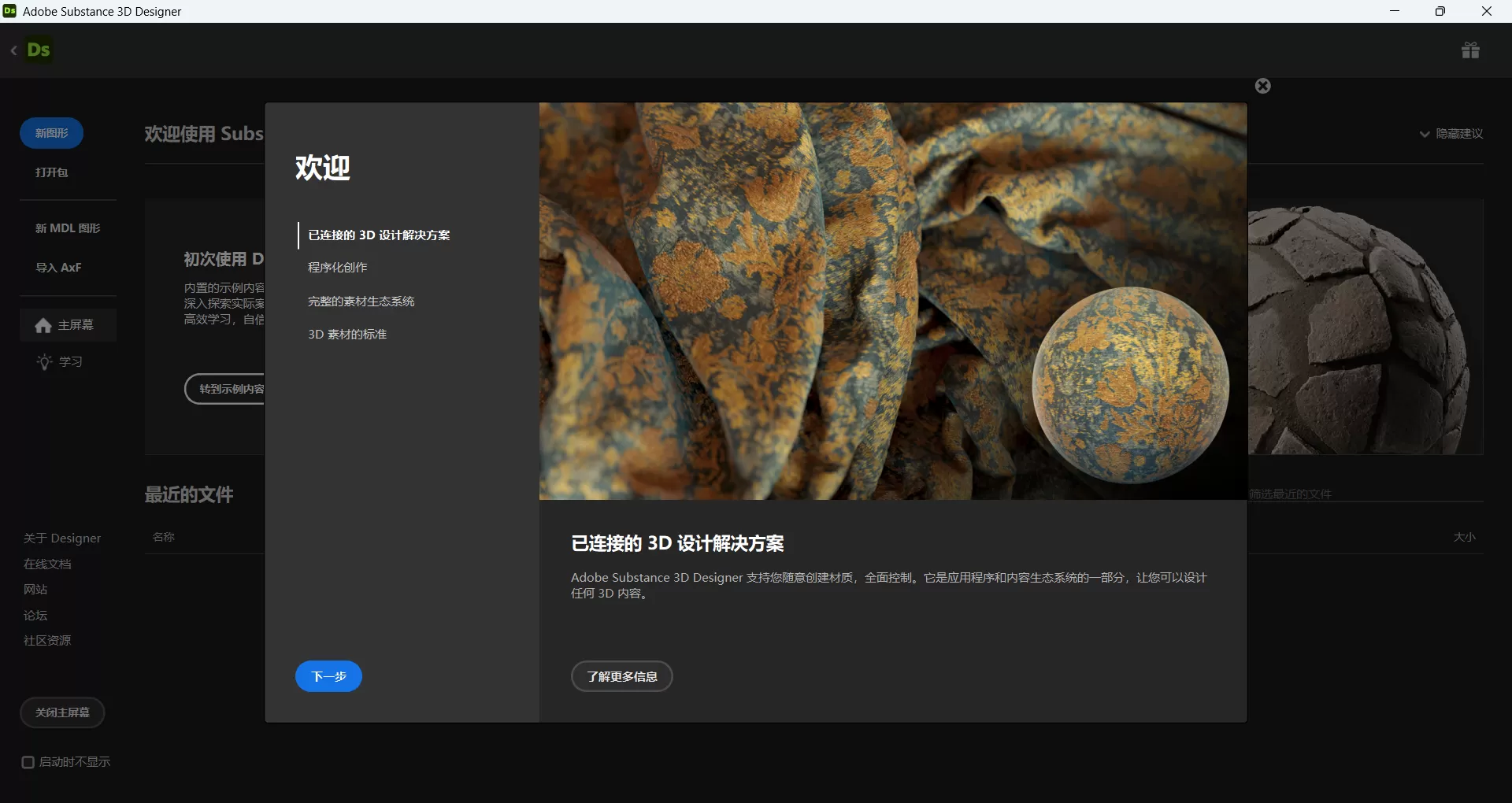Visit the 论坛 forum link

point(35,615)
